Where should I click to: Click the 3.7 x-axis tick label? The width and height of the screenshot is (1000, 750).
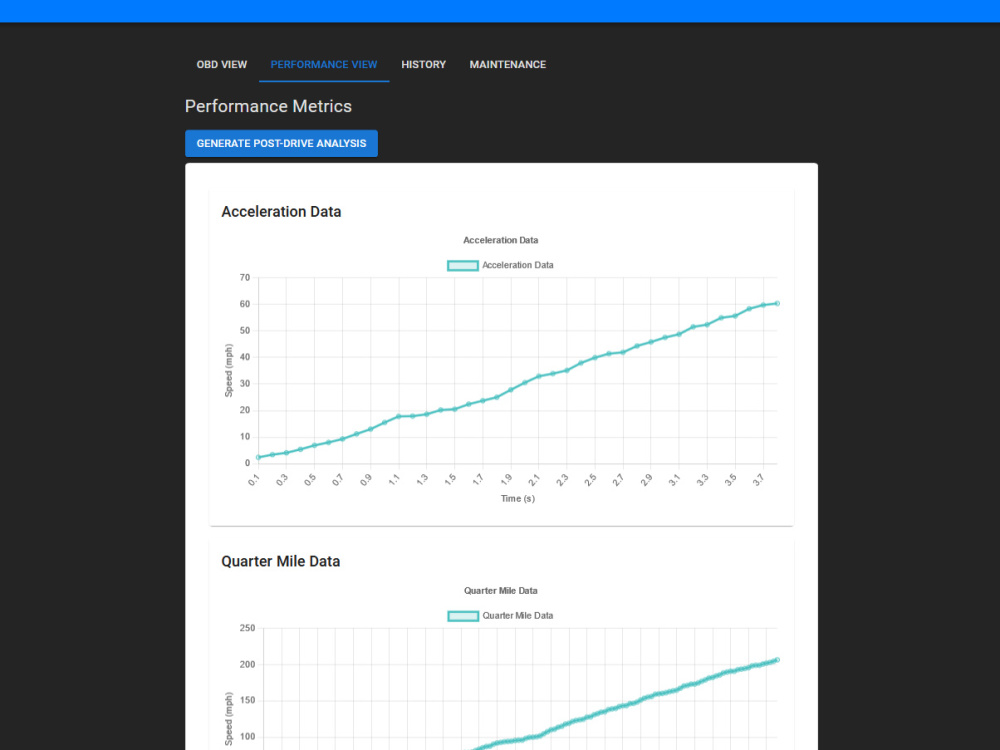pos(758,481)
